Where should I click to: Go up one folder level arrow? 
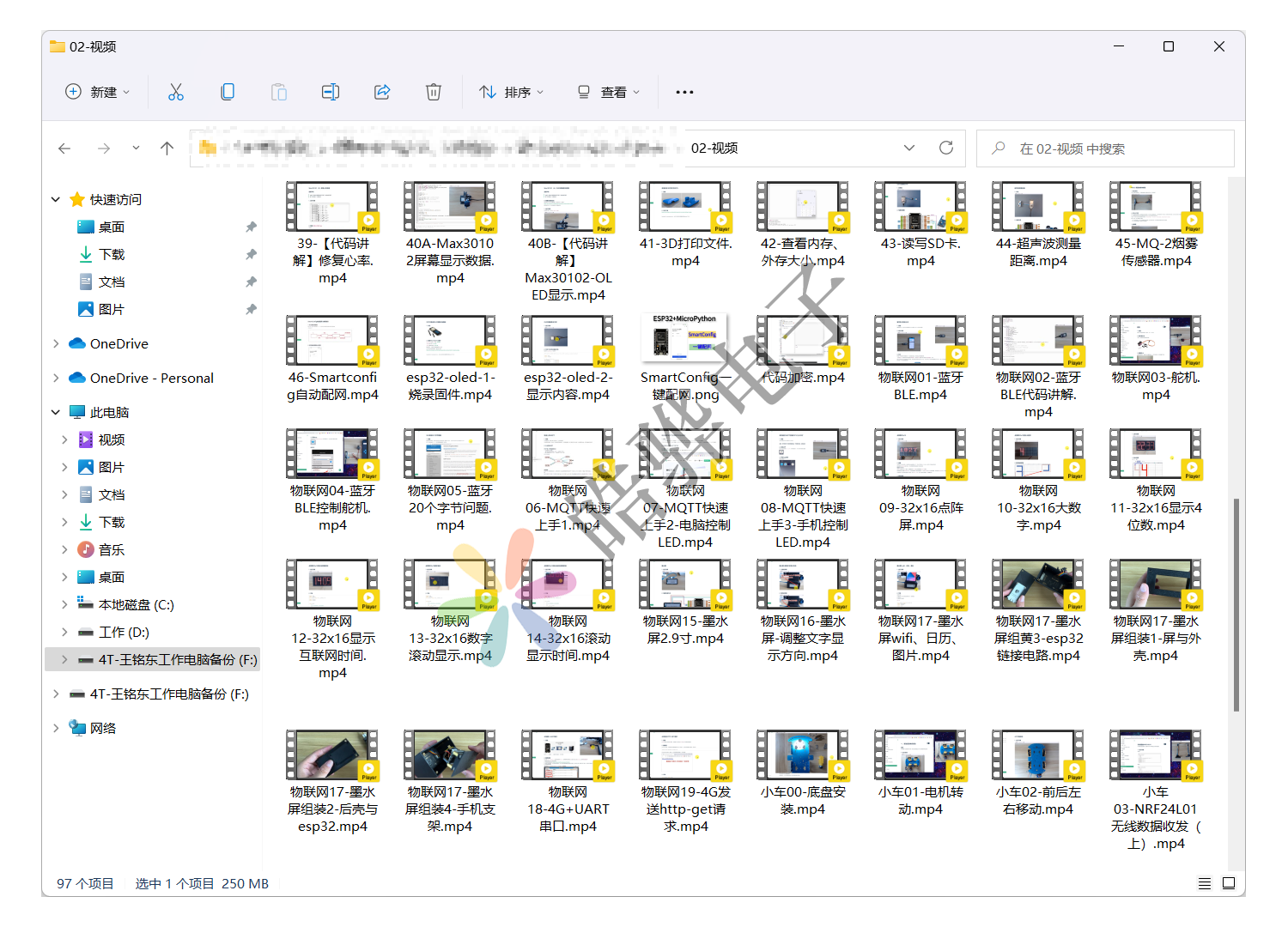click(167, 148)
